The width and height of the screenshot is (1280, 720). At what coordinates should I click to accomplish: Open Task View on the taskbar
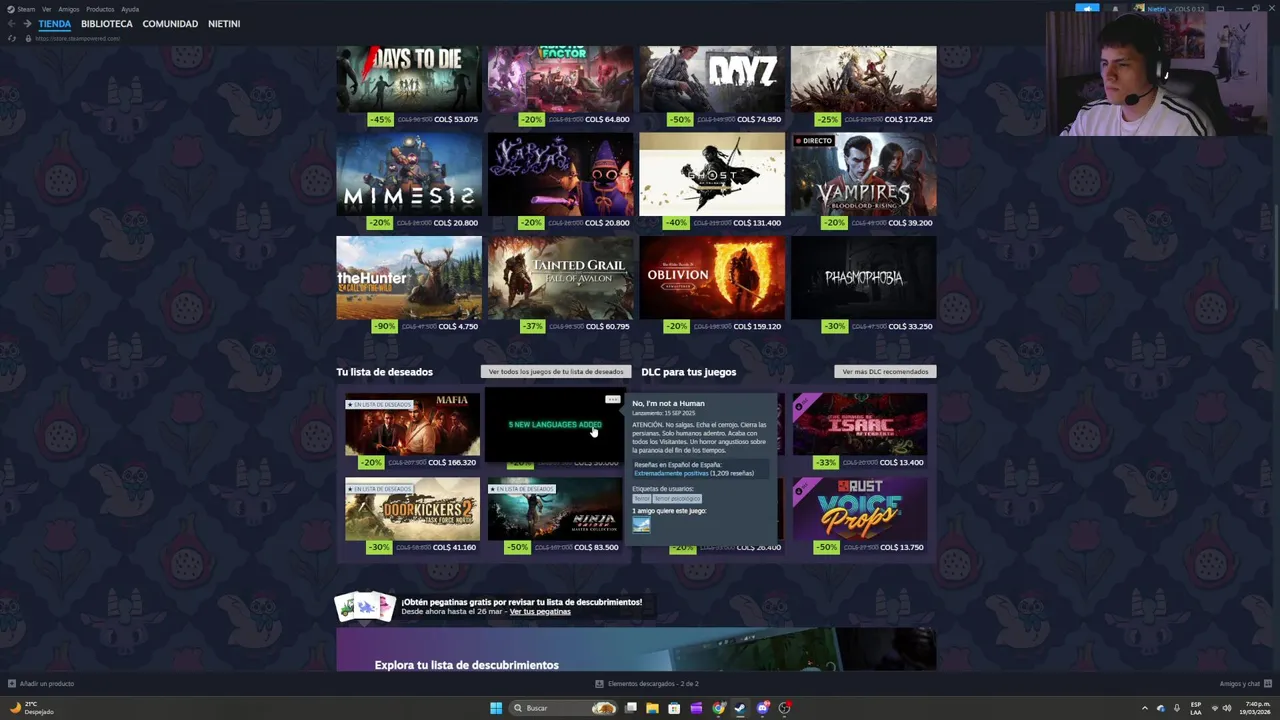point(631,708)
